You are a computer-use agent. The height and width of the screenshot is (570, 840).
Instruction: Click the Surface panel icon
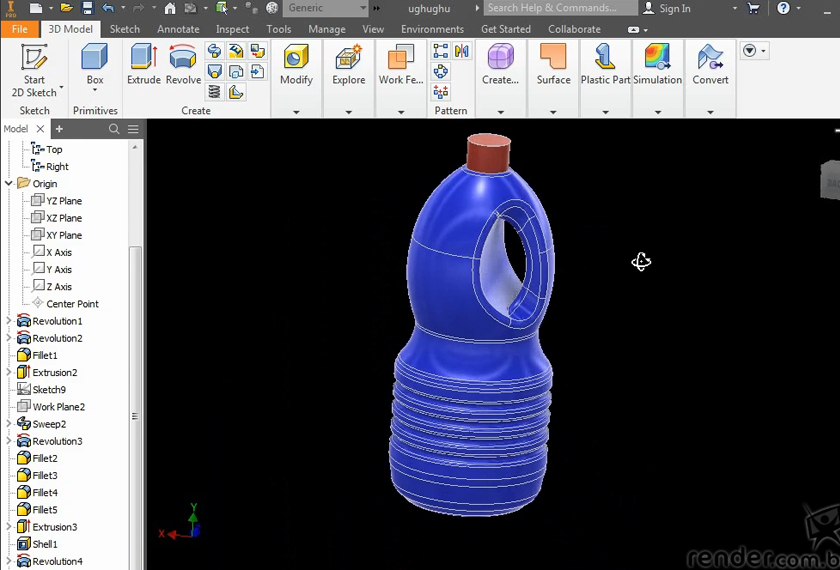click(553, 66)
